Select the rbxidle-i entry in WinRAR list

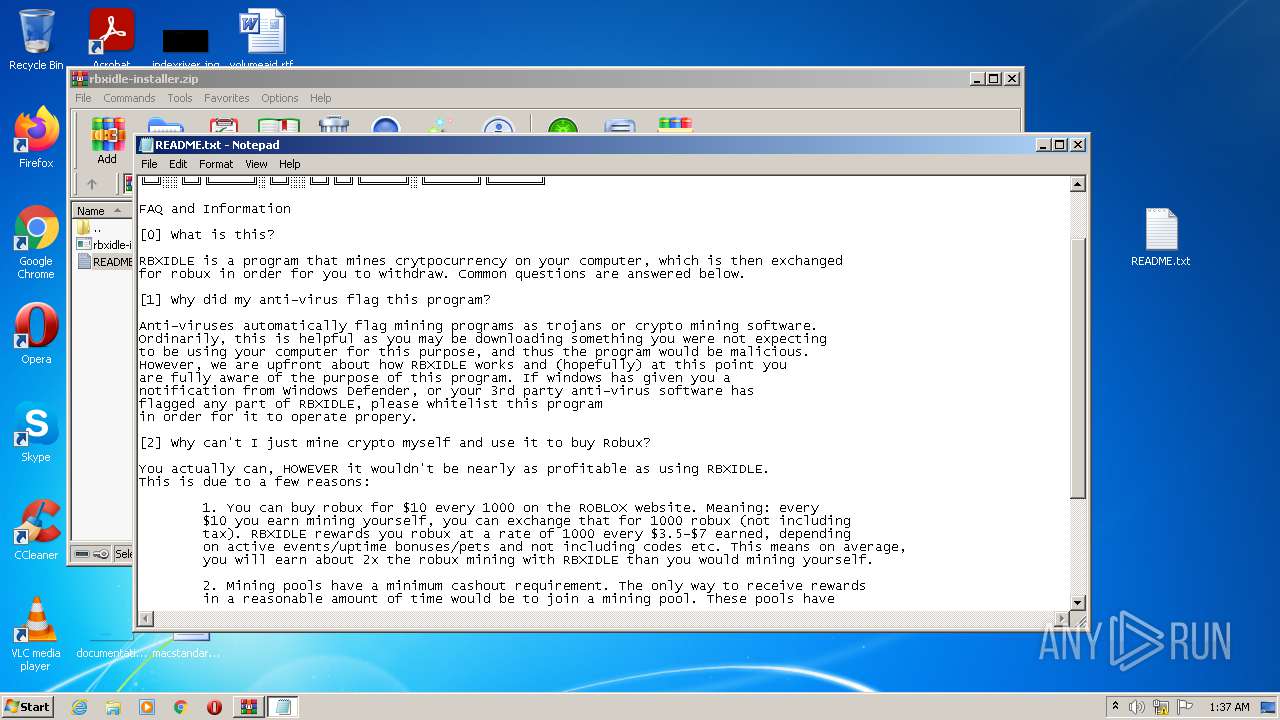click(104, 245)
